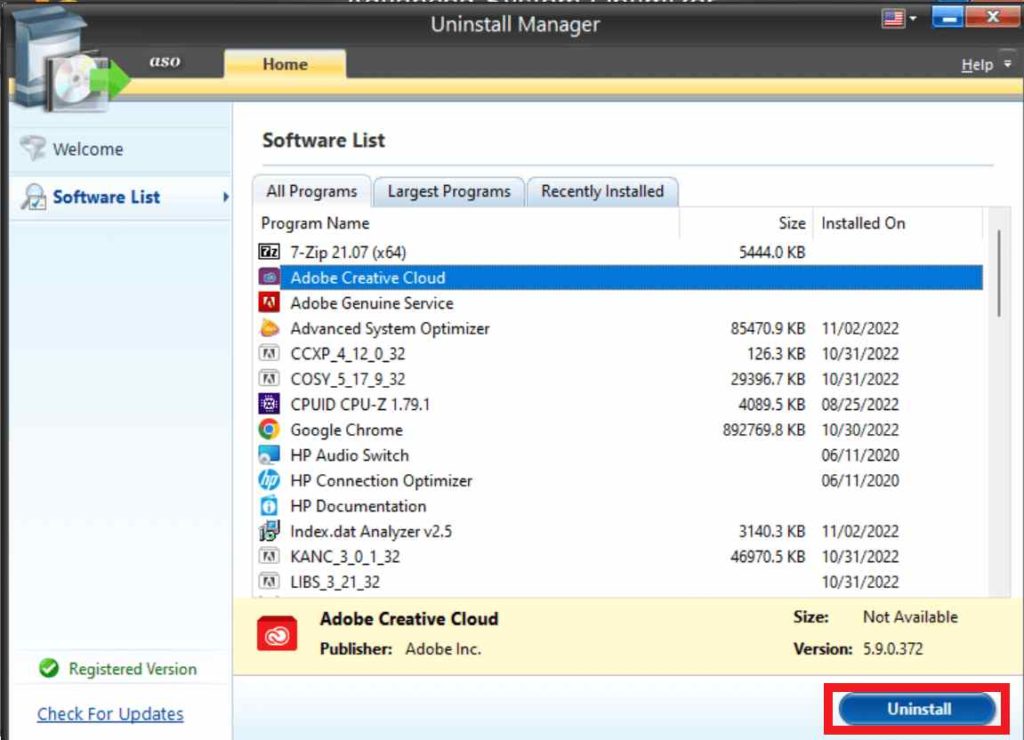
Task: Click the red Creative Cloud details icon
Action: (x=277, y=634)
